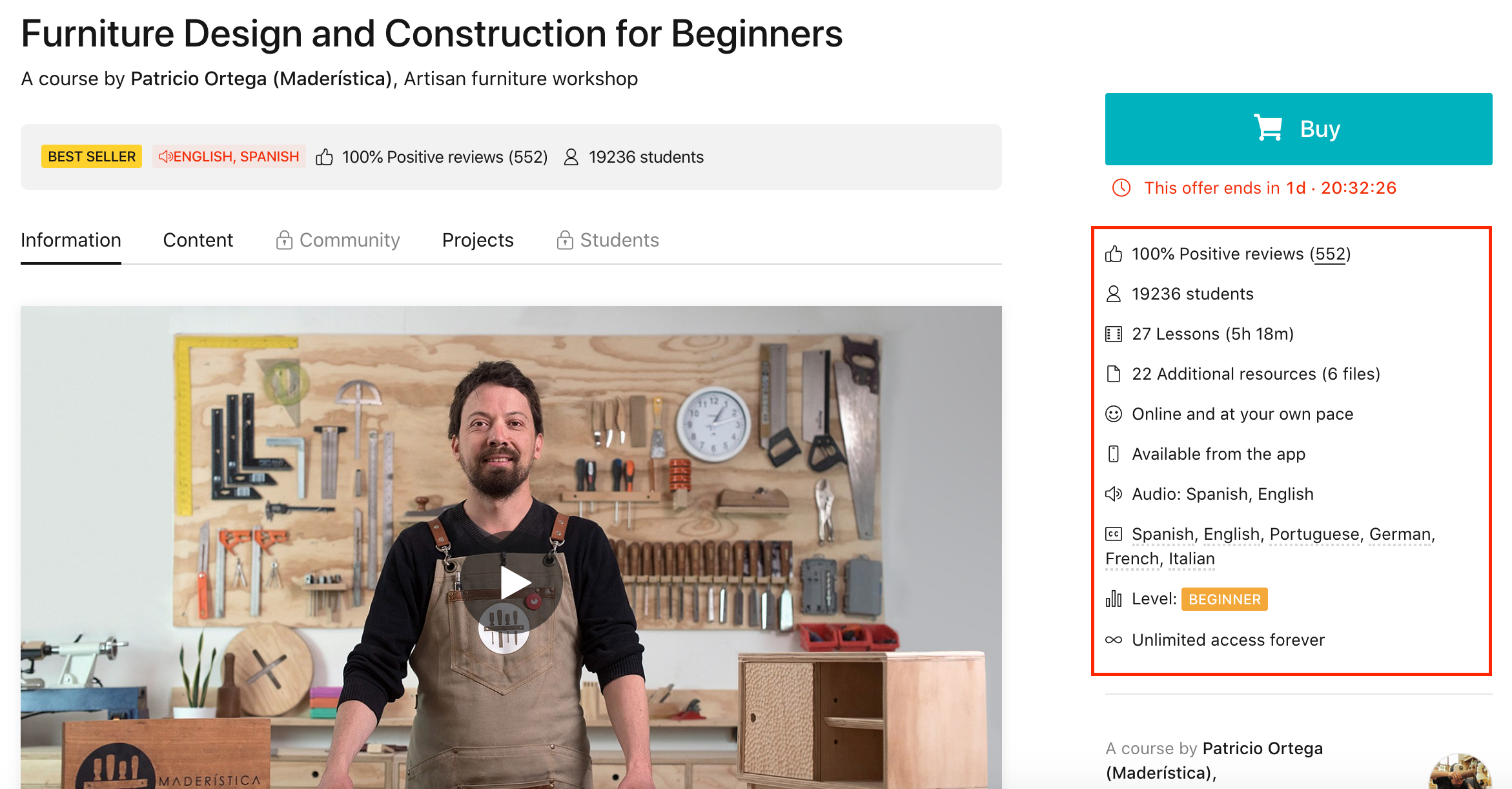Switch to the Information tab

pos(71,240)
